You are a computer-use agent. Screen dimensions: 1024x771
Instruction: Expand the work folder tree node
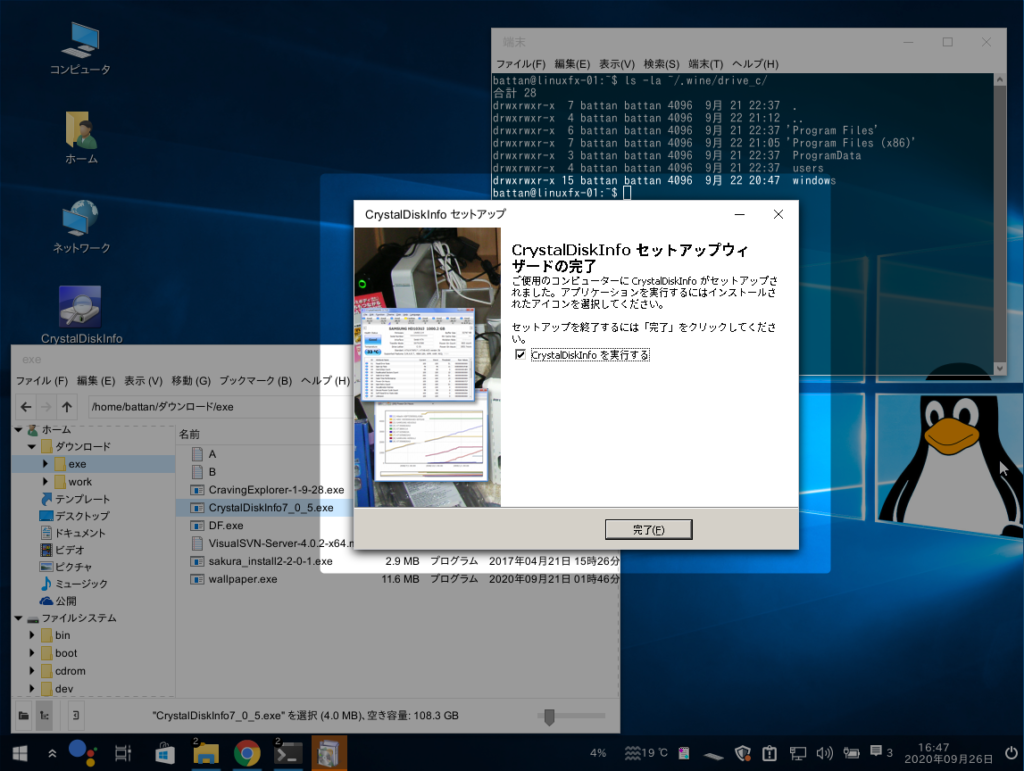(x=45, y=482)
